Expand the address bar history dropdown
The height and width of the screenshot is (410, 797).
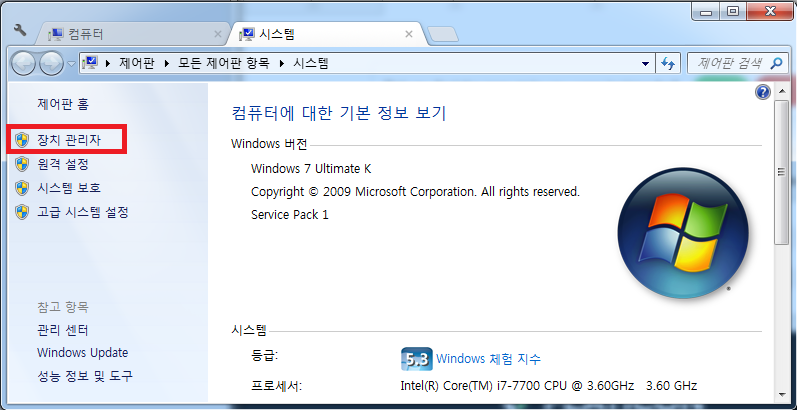point(645,64)
